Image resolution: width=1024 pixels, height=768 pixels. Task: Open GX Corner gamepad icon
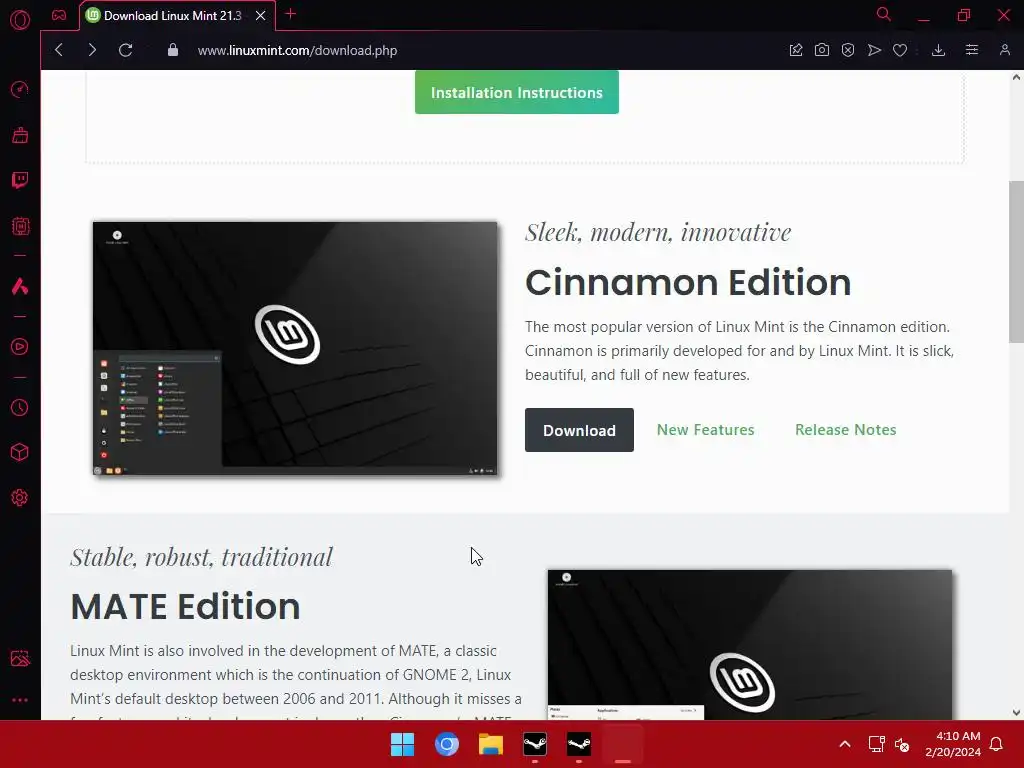point(59,15)
